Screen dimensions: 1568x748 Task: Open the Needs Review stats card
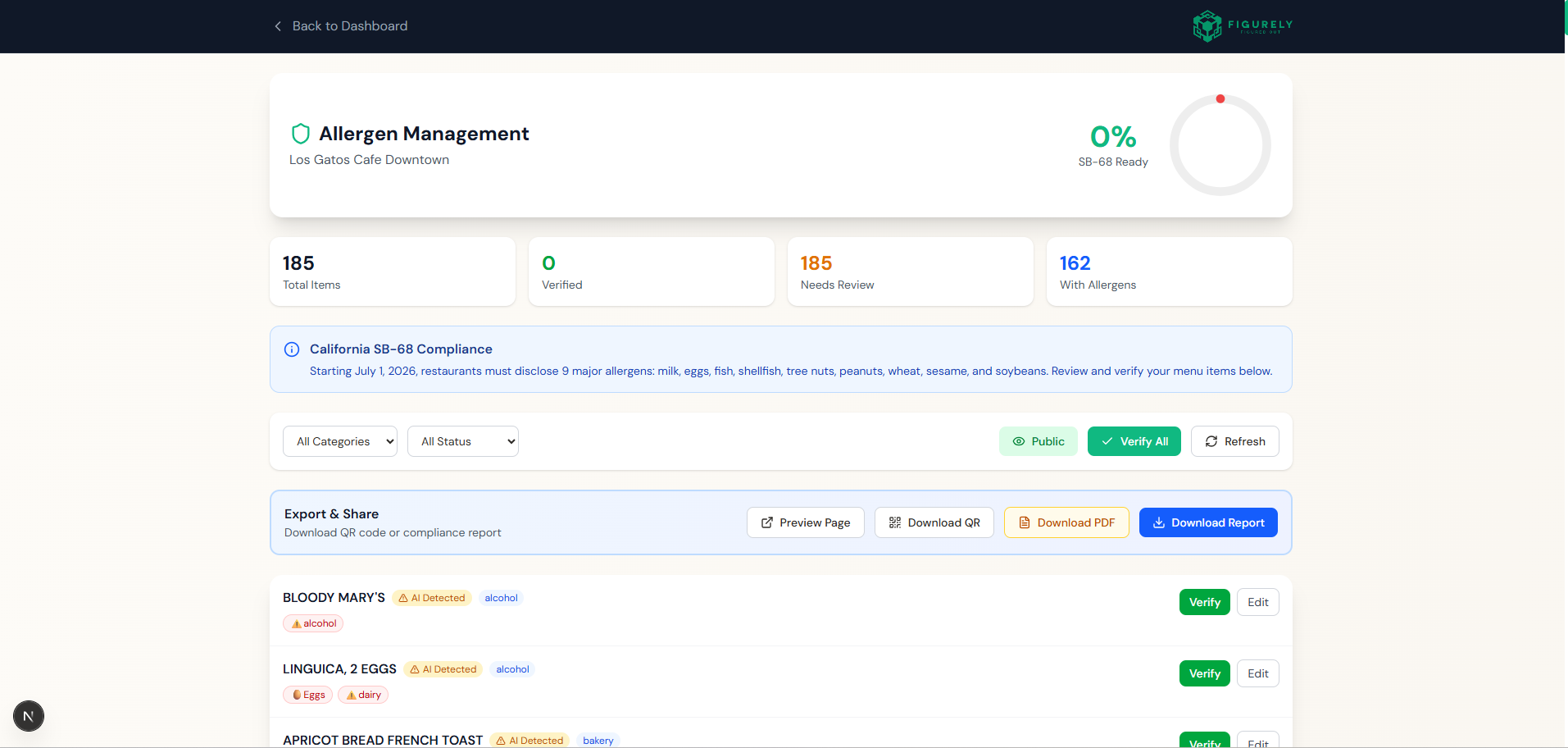coord(910,271)
